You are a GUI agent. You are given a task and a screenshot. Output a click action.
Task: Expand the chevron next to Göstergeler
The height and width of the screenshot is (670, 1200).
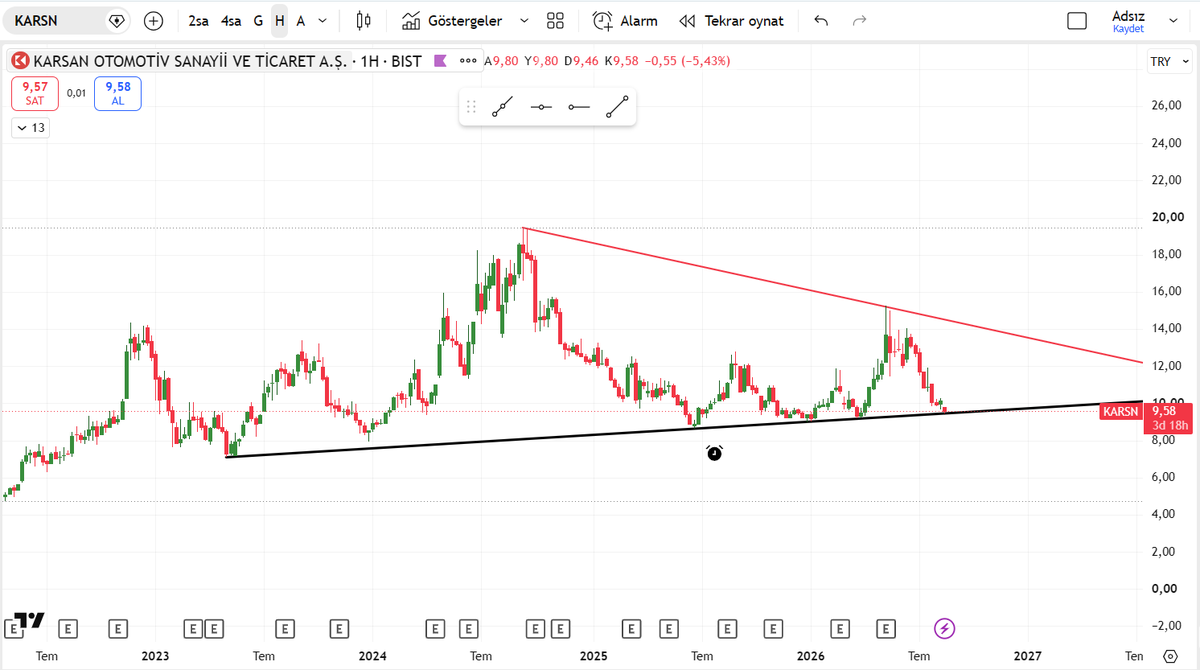pos(525,20)
